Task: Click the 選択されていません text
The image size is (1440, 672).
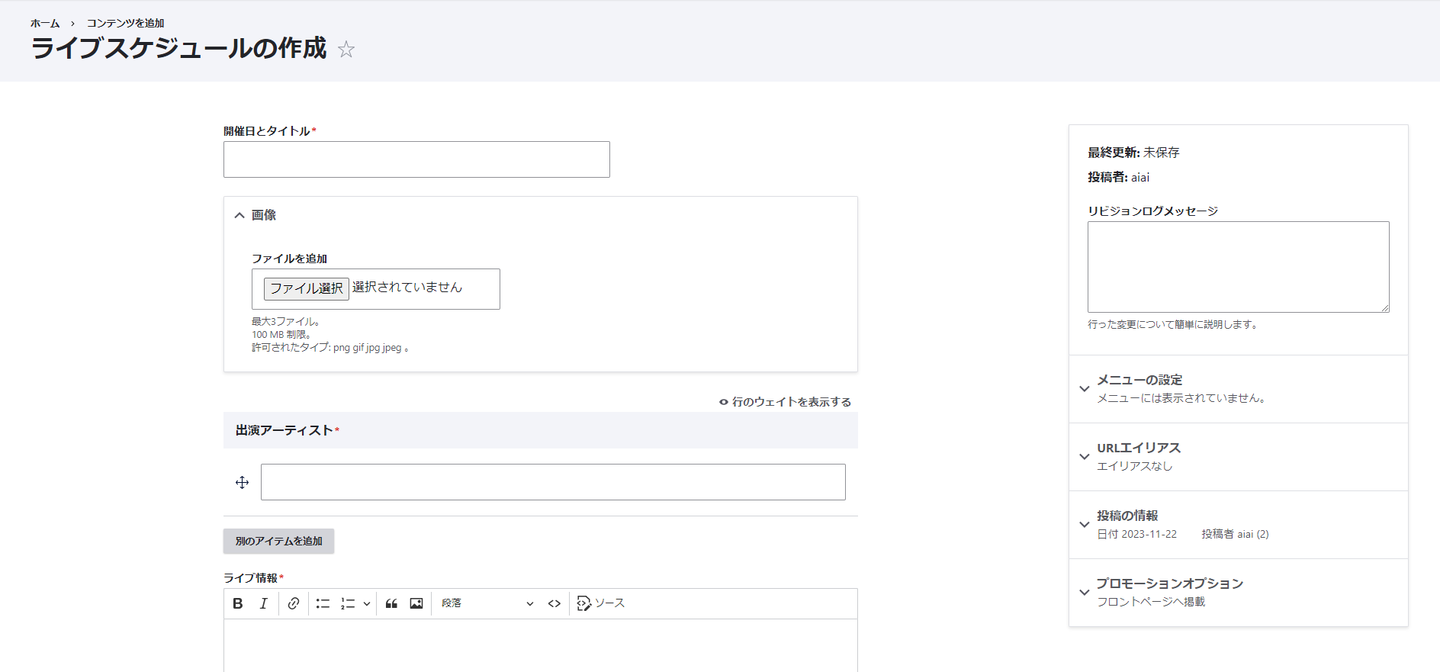Action: pos(407,287)
